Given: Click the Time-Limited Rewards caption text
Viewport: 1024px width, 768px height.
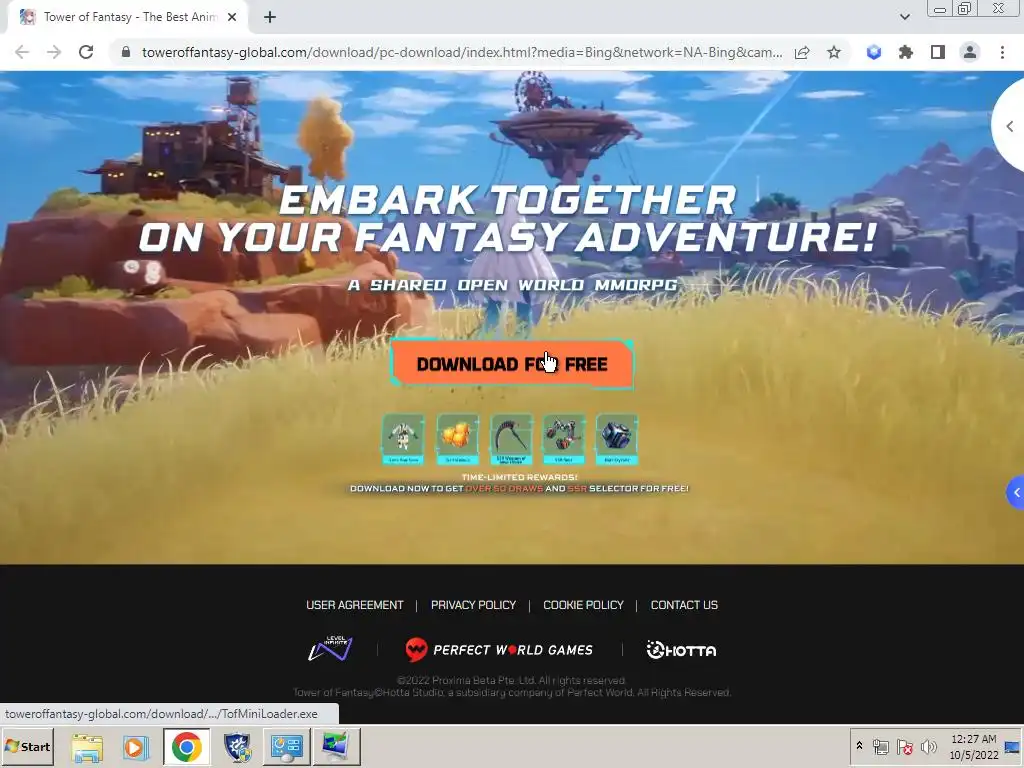Looking at the screenshot, I should click(519, 477).
